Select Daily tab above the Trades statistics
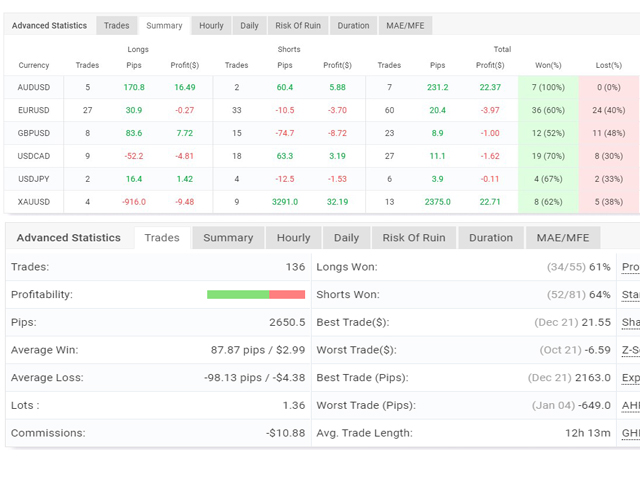 pos(346,238)
